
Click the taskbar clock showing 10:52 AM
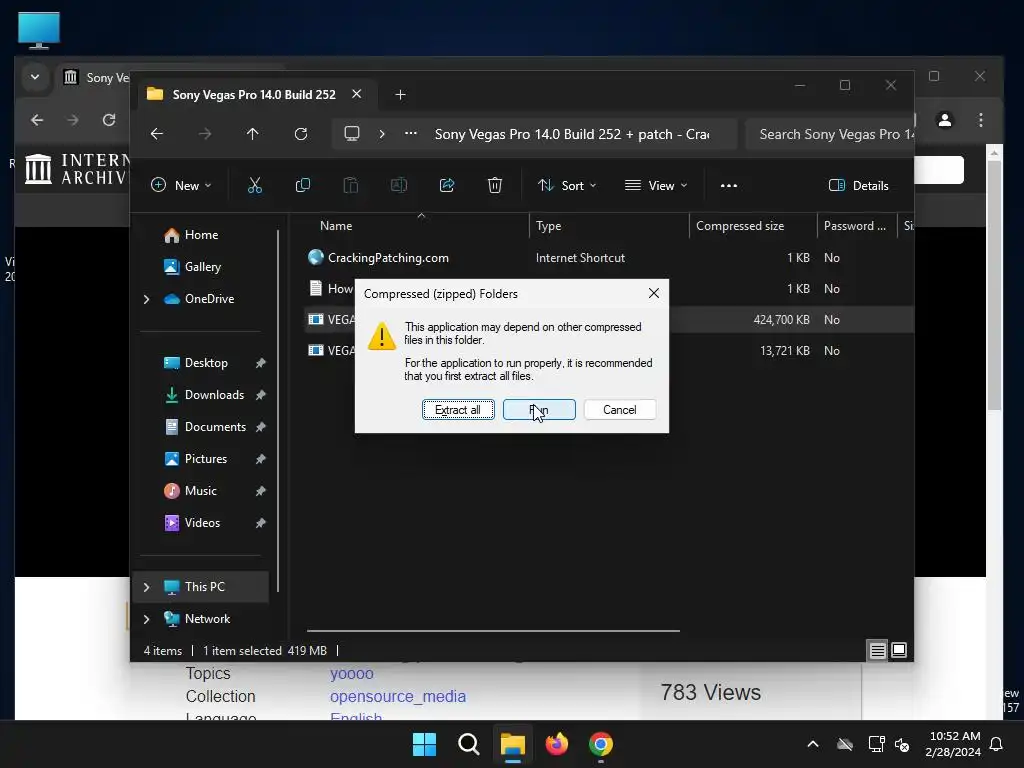click(953, 744)
